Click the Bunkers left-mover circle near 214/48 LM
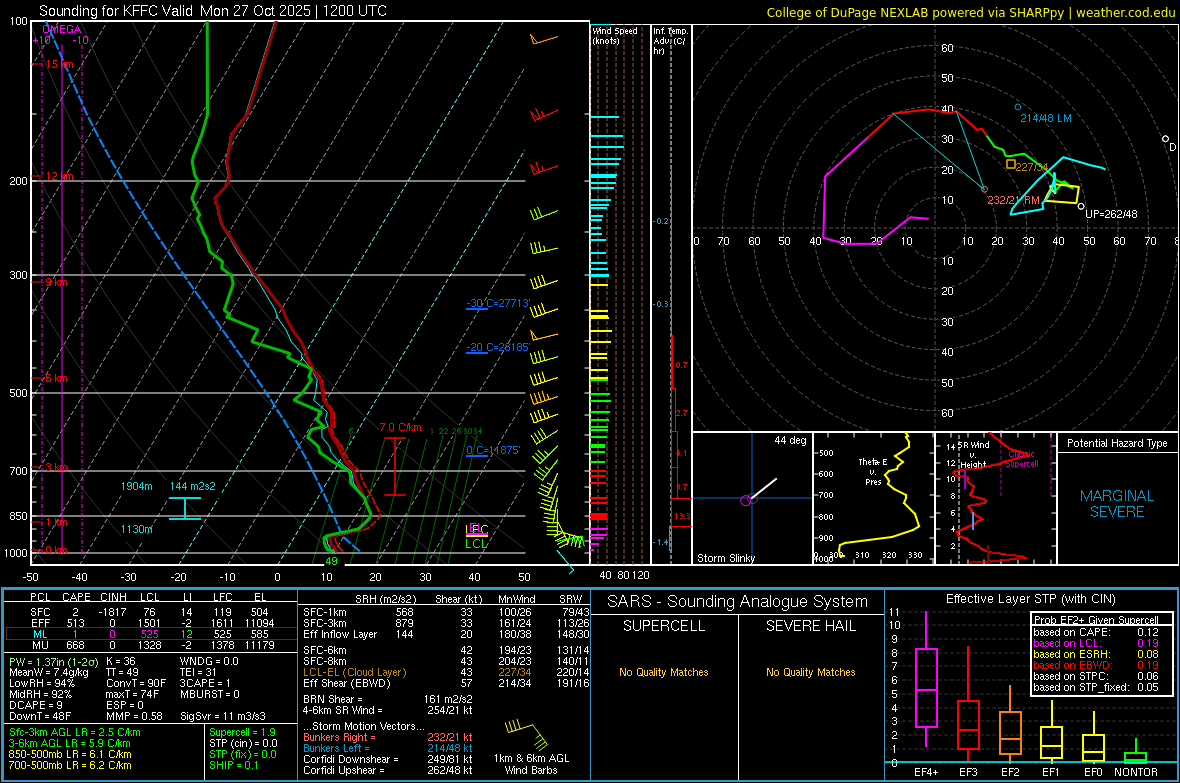 coord(1018,107)
